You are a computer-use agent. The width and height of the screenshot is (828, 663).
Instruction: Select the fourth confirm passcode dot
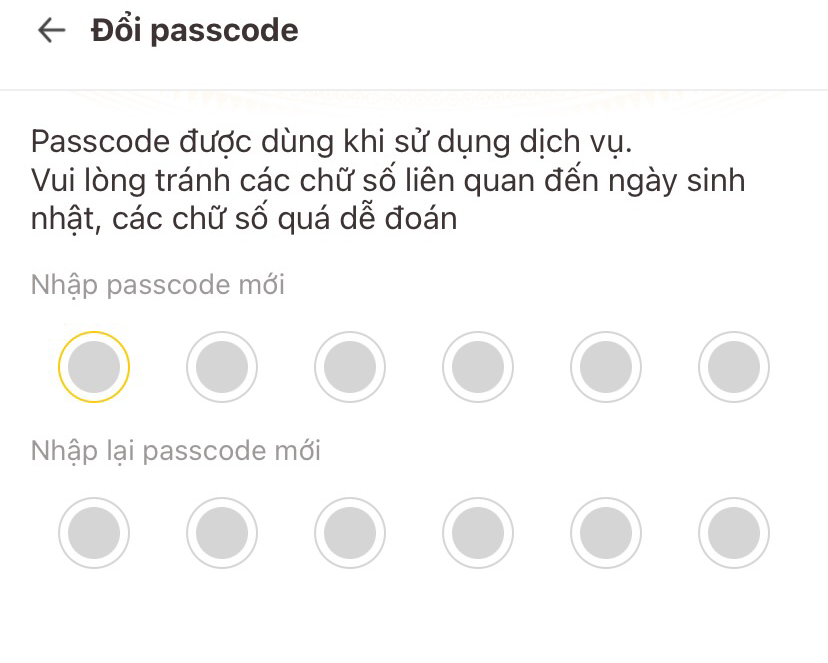[477, 532]
